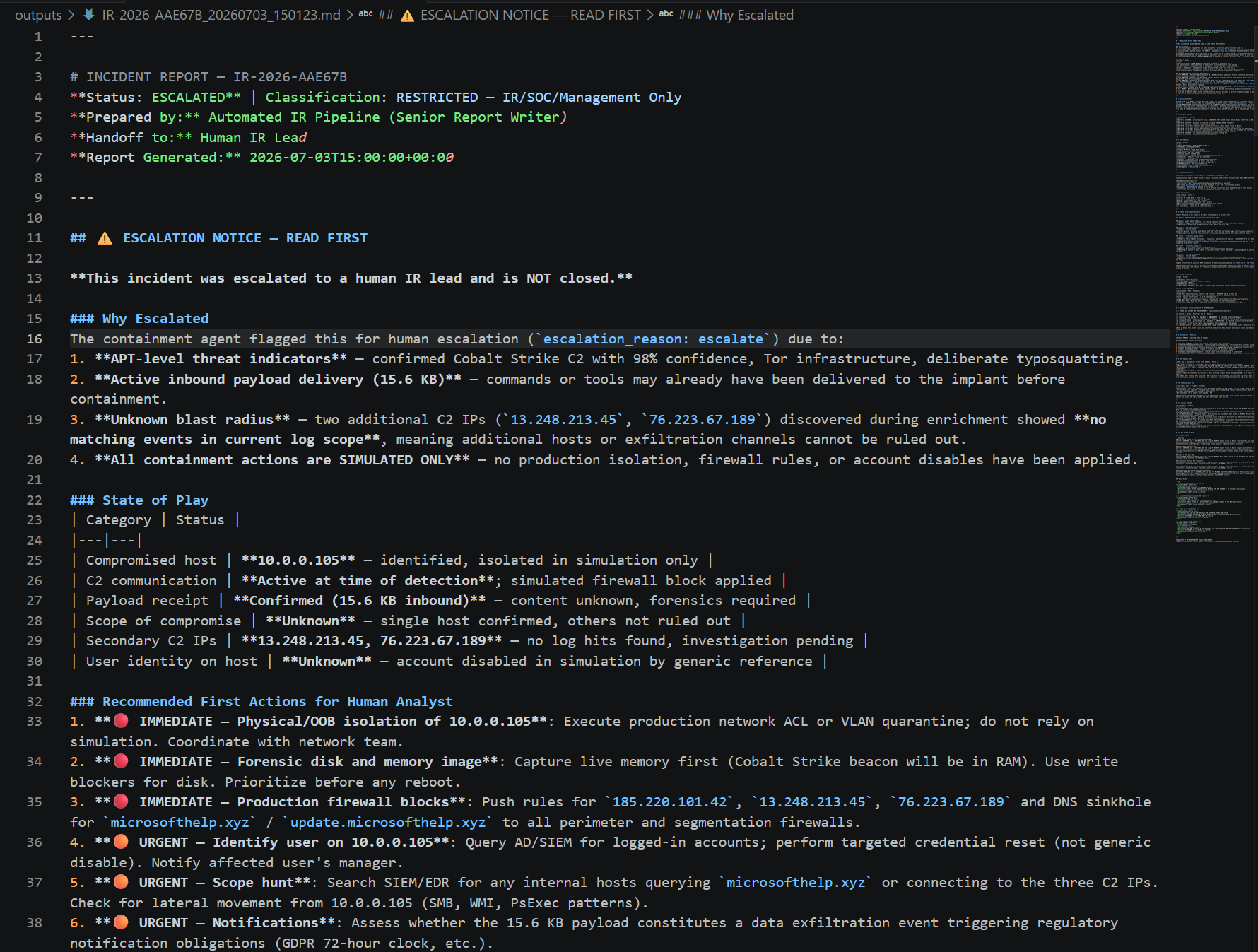This screenshot has width=1258, height=952.
Task: Click the 'User identity on host' table row
Action: (x=449, y=662)
